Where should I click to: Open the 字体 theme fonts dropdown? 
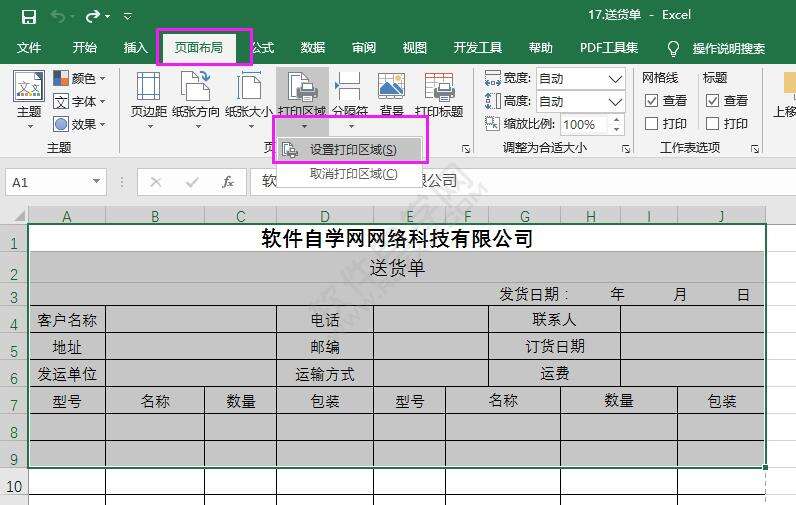point(80,101)
